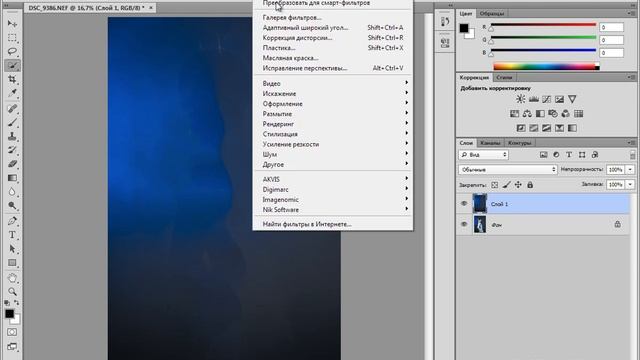Open Галерея фильтров menu item
Screen dimensions: 640x360
pyautogui.click(x=333, y=18)
